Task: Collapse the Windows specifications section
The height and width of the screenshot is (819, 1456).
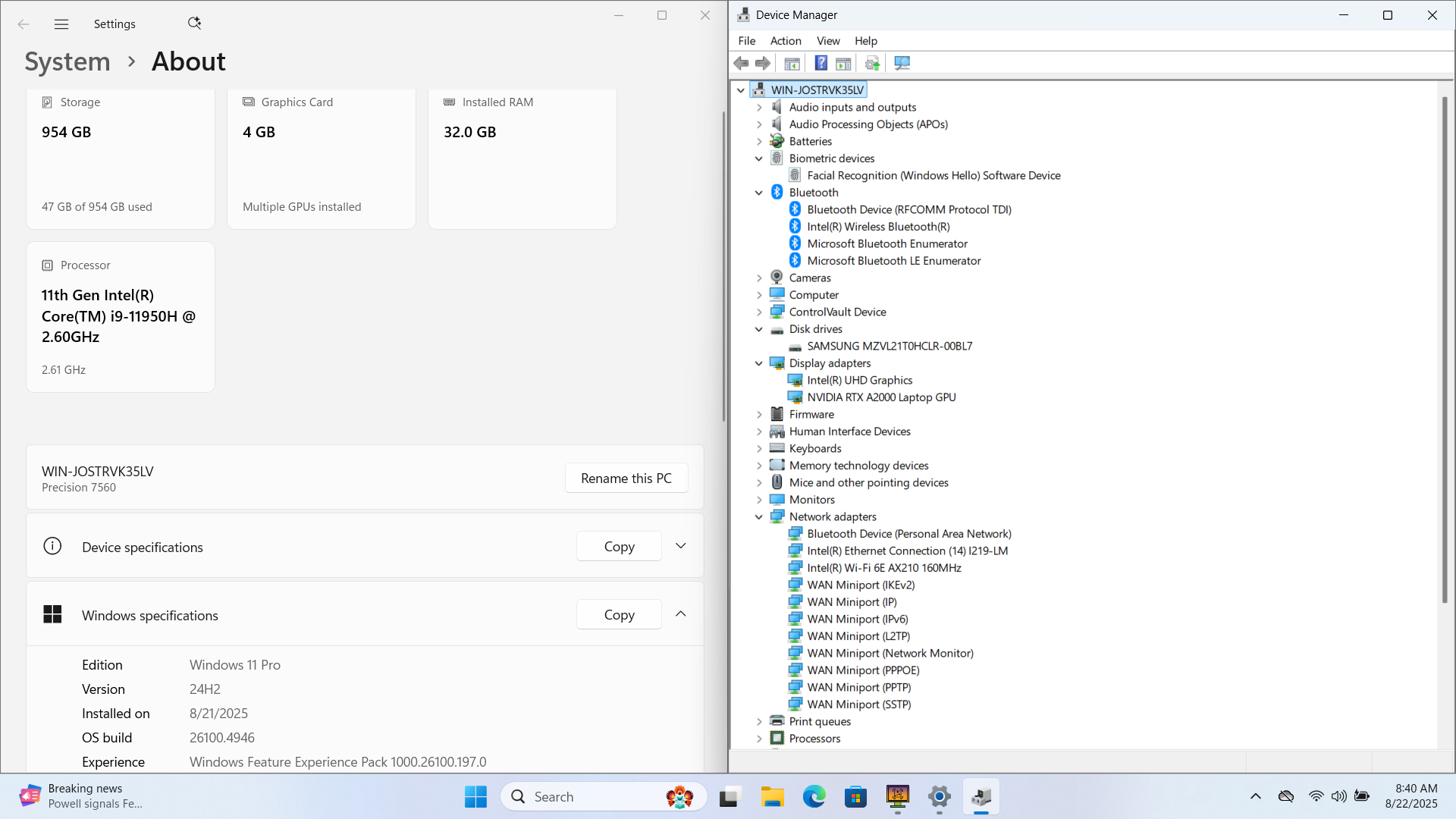Action: (680, 614)
